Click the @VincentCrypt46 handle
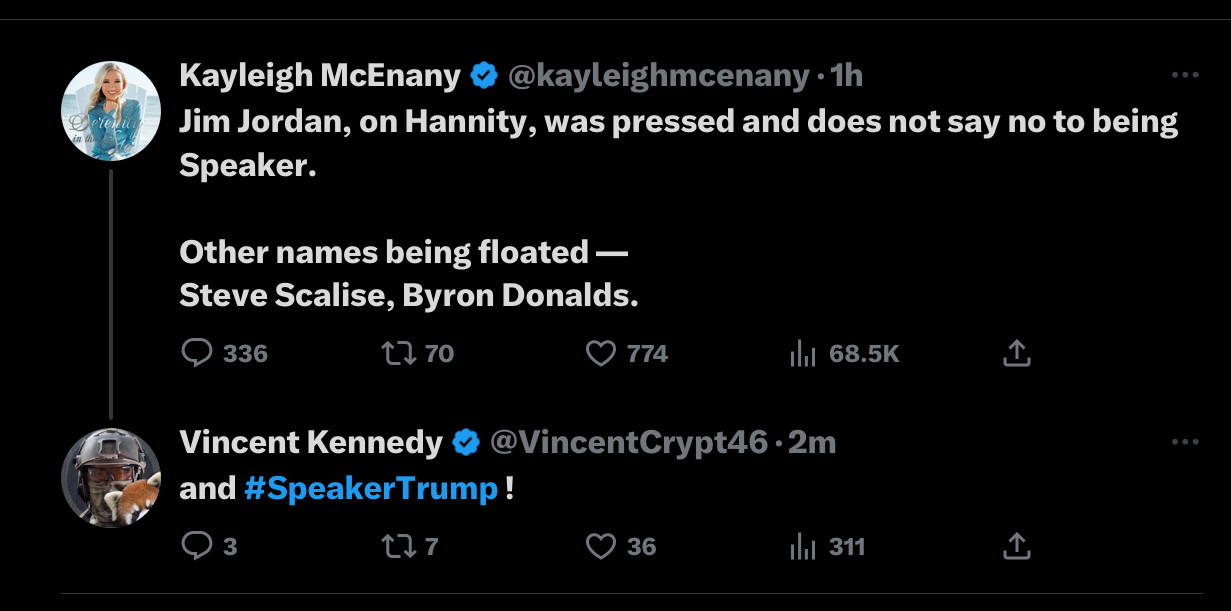The image size is (1231, 611). (628, 442)
